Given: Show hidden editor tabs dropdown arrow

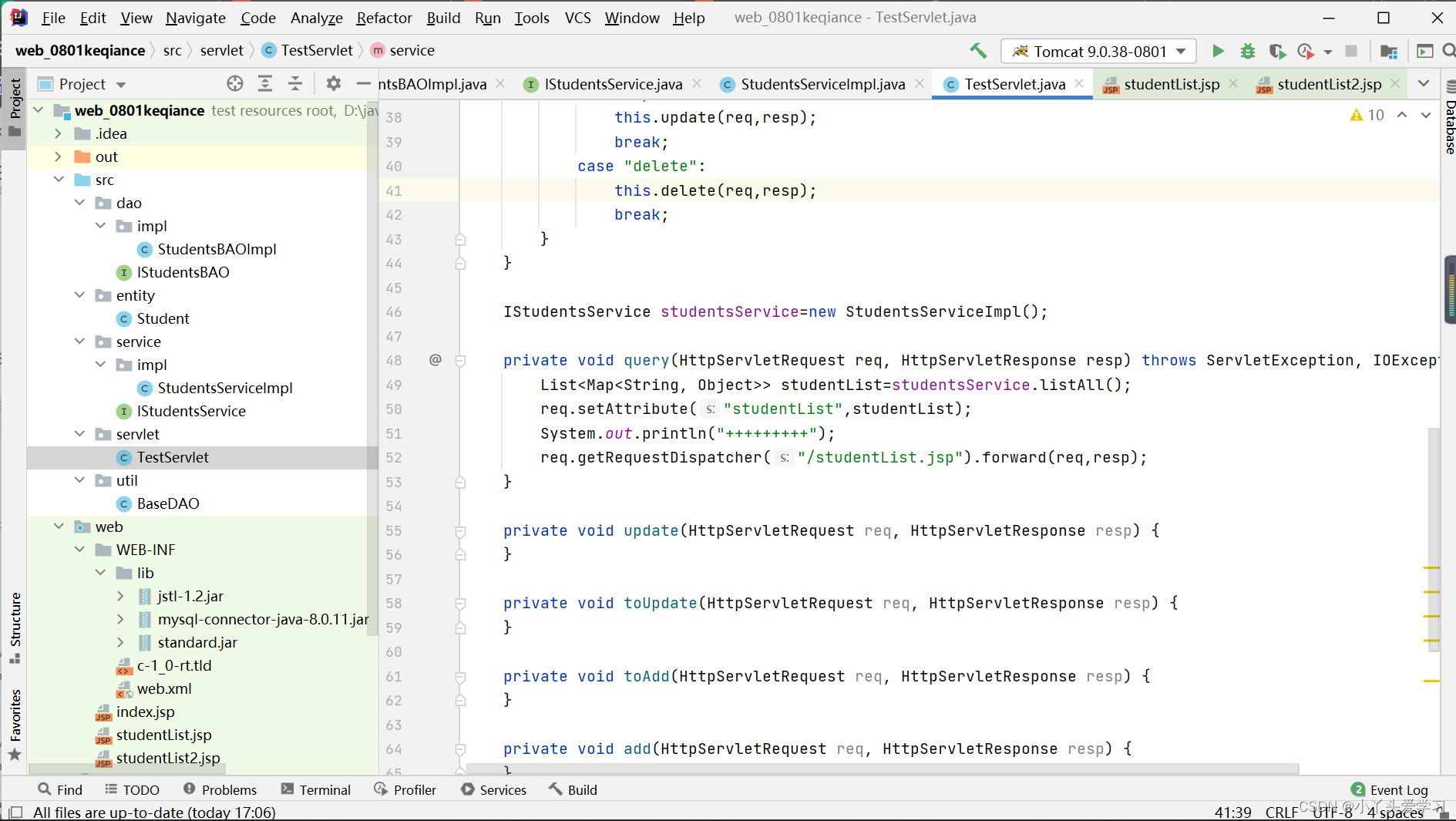Looking at the screenshot, I should (1423, 83).
